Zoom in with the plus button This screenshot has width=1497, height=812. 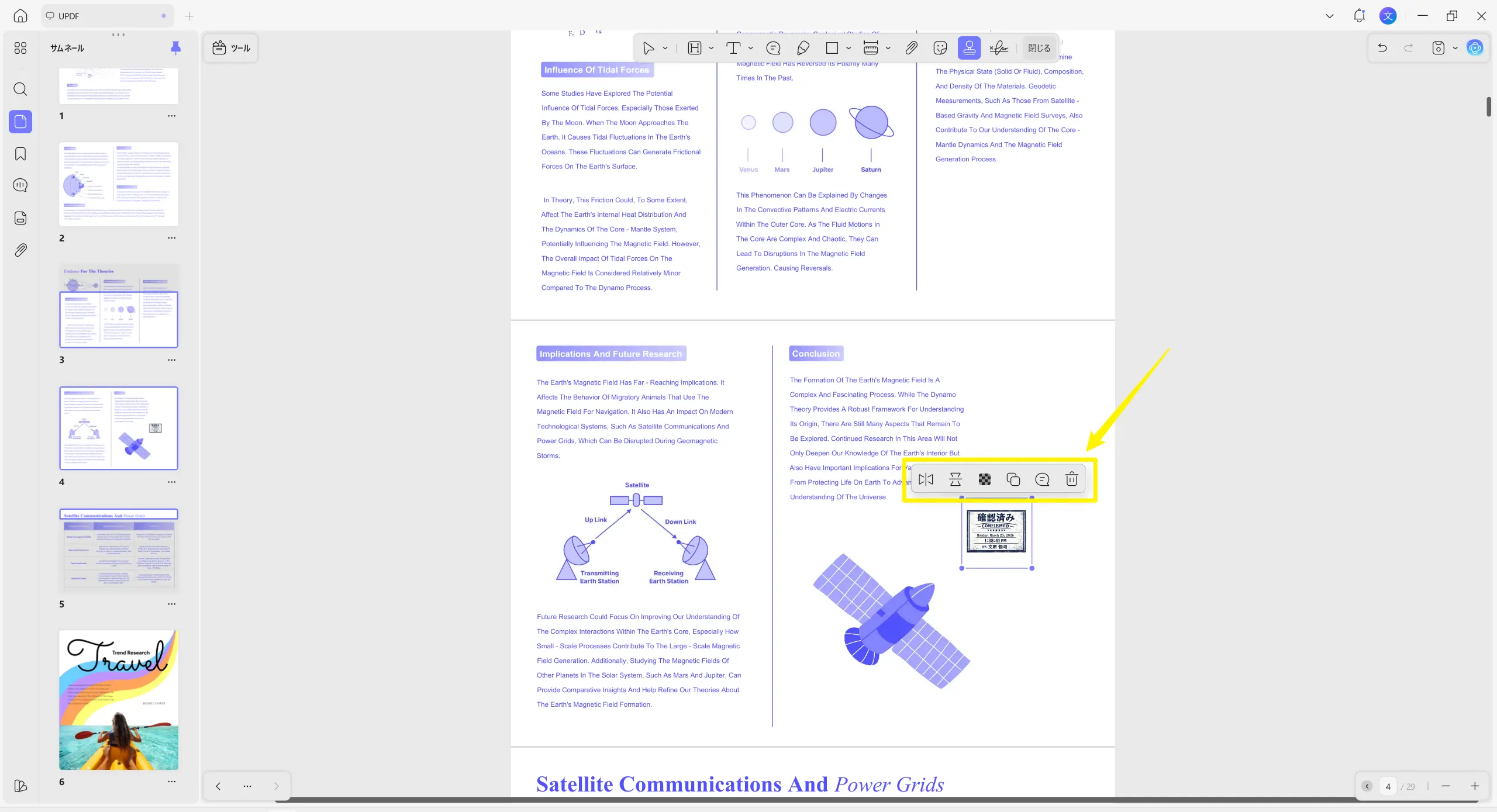pos(1475,786)
